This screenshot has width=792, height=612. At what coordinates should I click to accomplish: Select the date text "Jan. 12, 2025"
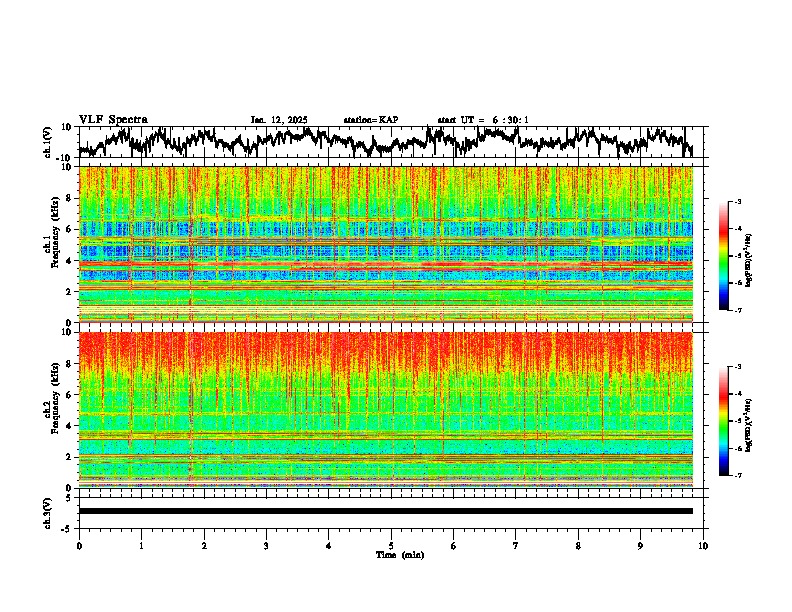pyautogui.click(x=279, y=120)
